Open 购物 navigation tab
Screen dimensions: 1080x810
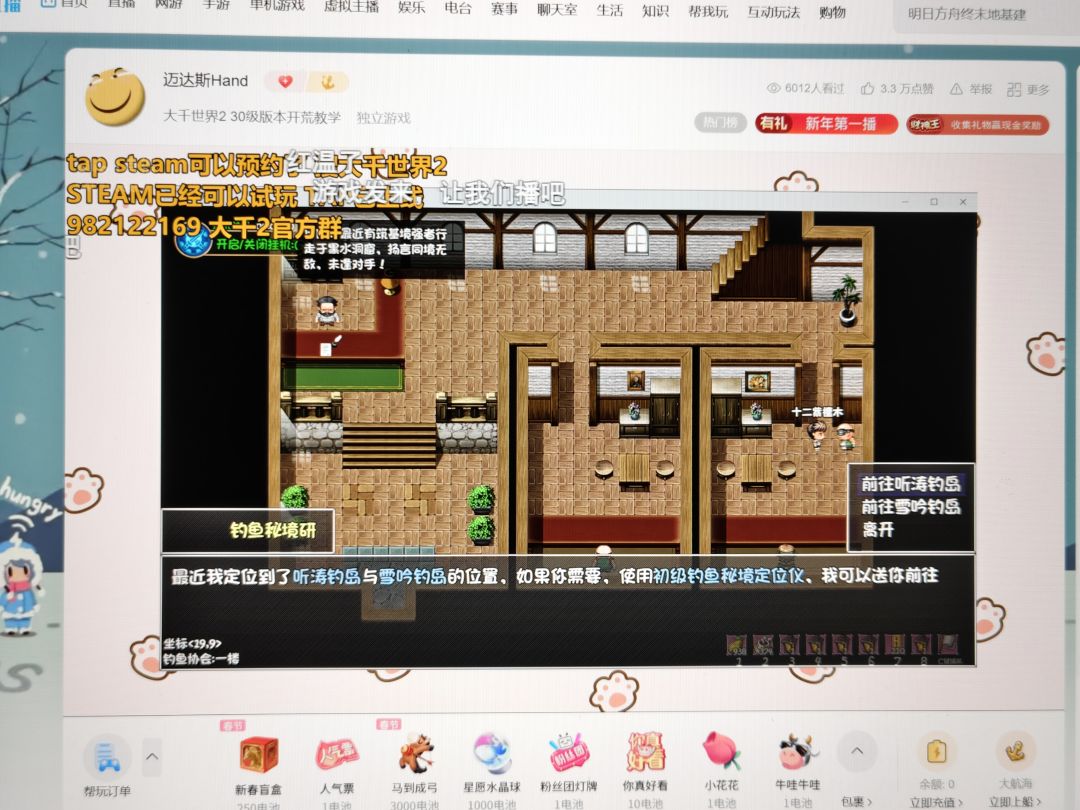pyautogui.click(x=832, y=12)
